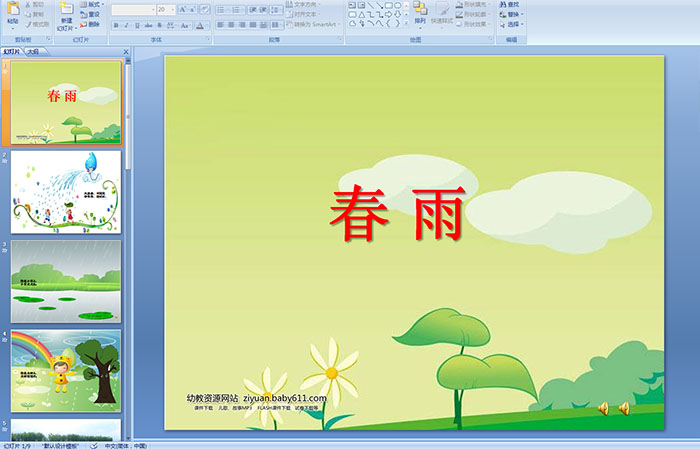
Task: Select the Format Painter (格式刷) brush
Action: pyautogui.click(x=28, y=25)
